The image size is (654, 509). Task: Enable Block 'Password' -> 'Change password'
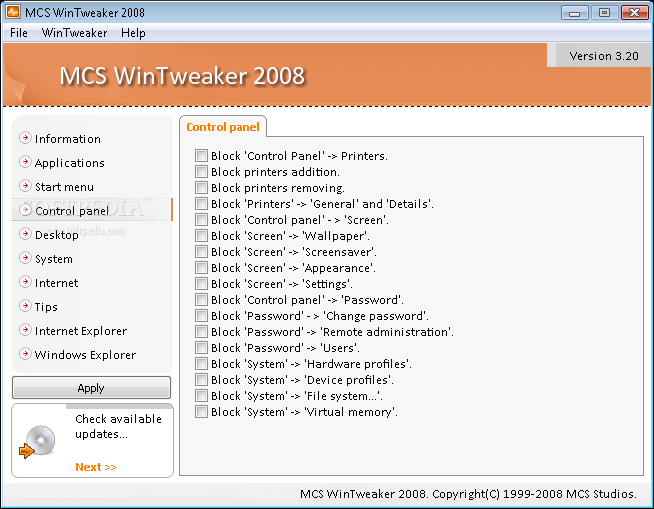tap(201, 315)
